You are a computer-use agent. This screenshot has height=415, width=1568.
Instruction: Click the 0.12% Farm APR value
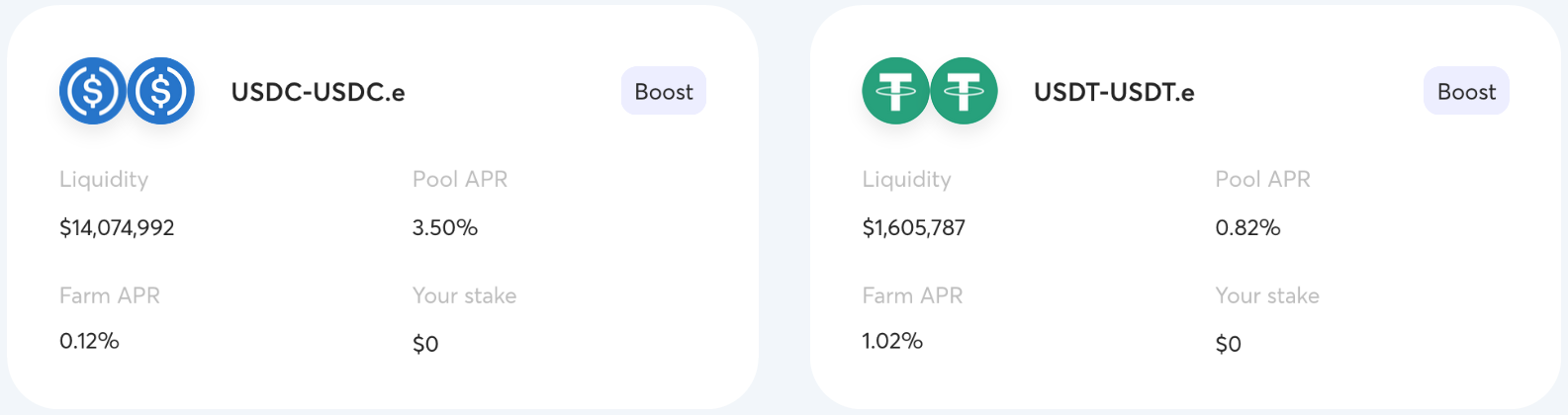pos(89,341)
